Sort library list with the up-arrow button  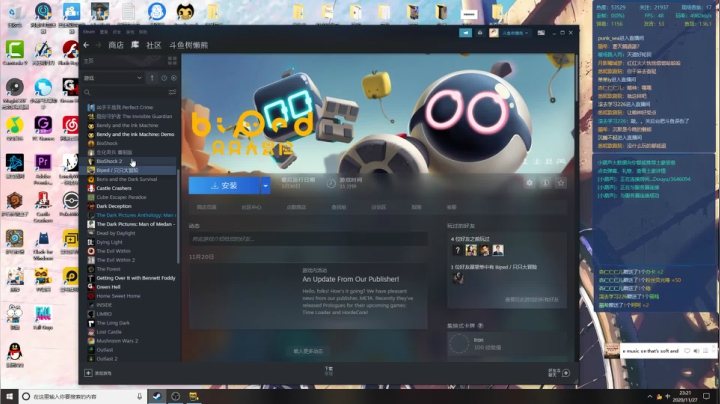(152, 78)
